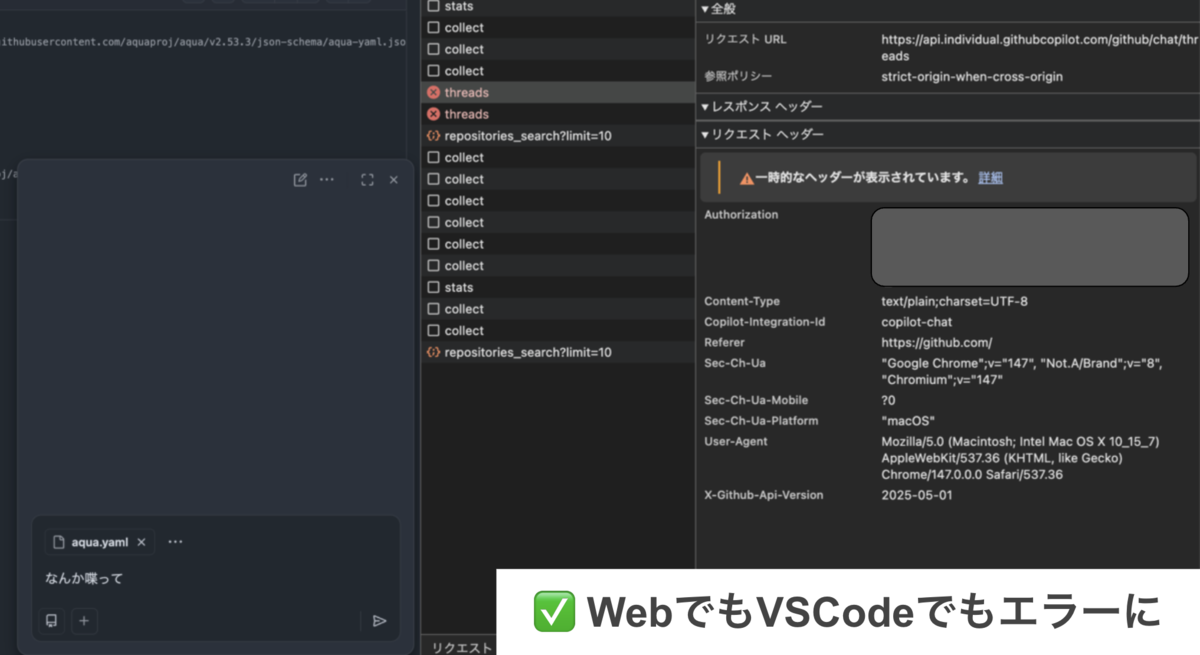Click the 2025-05-01 API version value

coord(917,495)
